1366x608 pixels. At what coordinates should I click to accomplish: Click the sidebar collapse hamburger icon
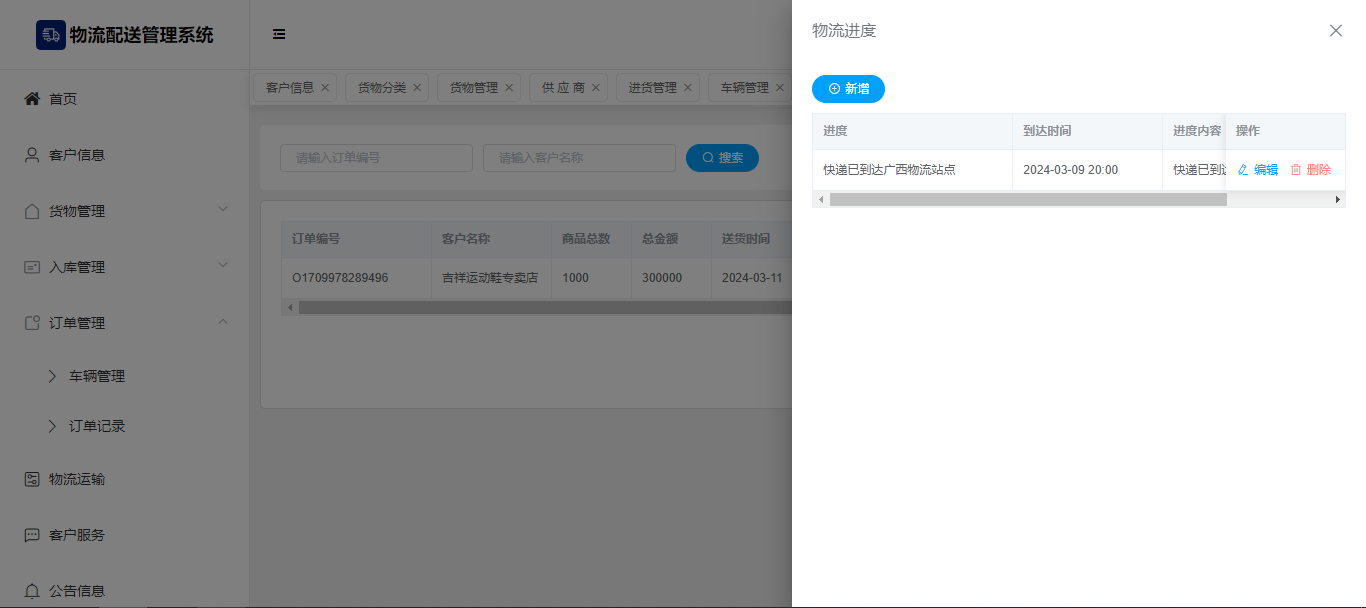pyautogui.click(x=279, y=34)
